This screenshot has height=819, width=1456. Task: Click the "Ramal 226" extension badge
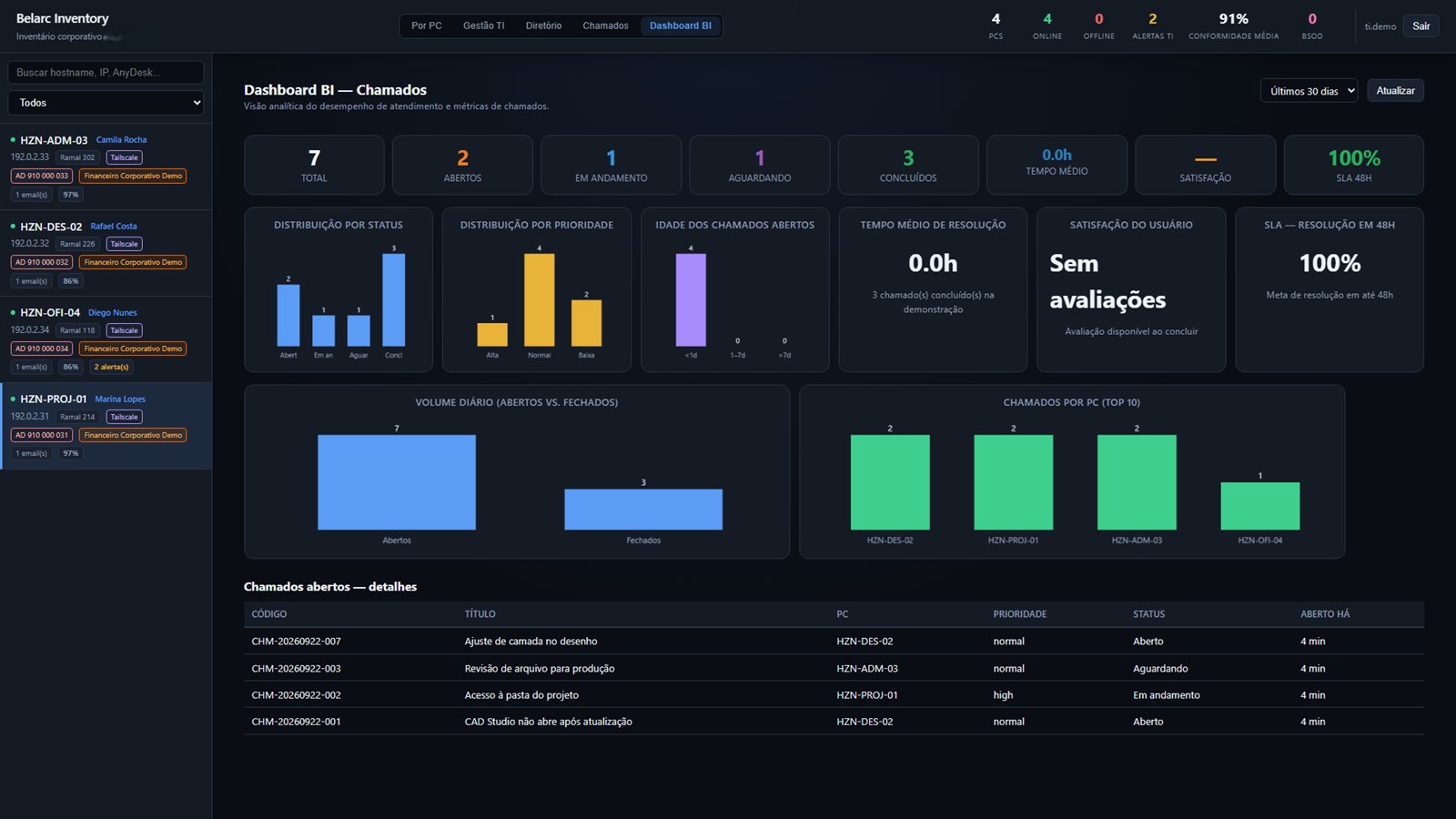tap(77, 244)
